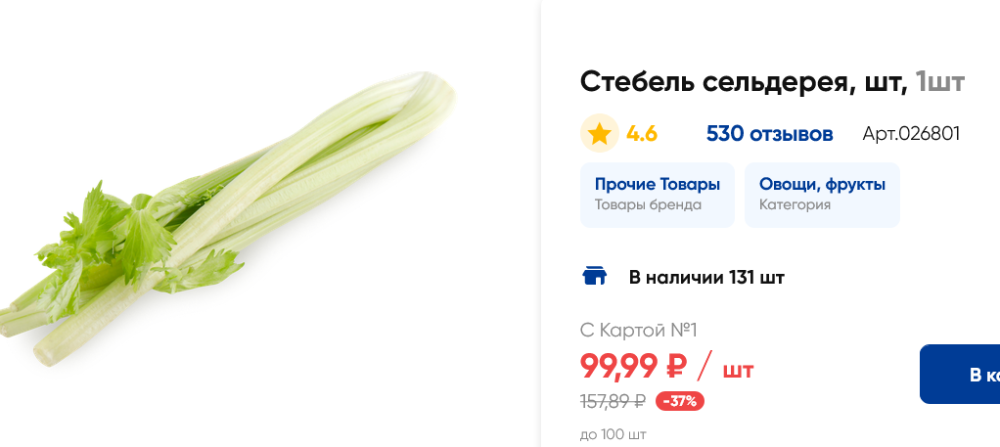Viewport: 1000px width, 447px height.
Task: Click the yellow star rating icon
Action: (x=599, y=134)
